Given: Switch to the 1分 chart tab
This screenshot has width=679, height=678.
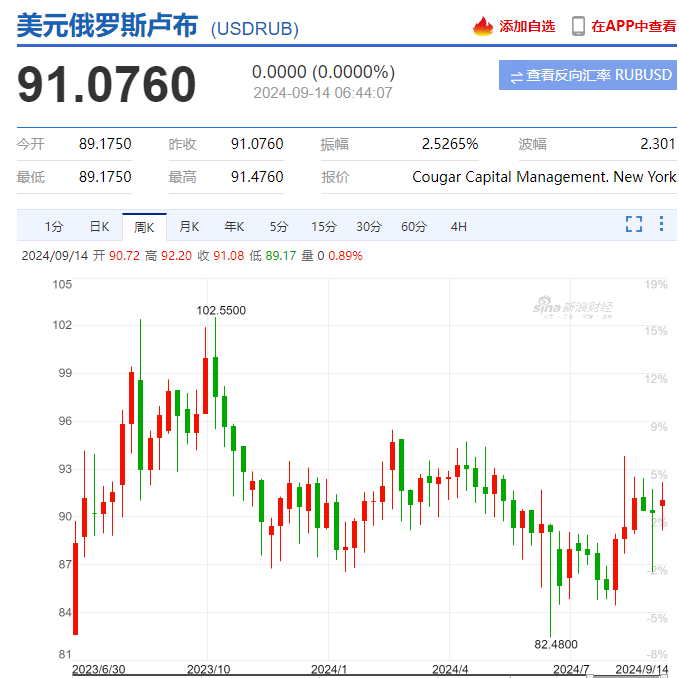Looking at the screenshot, I should pyautogui.click(x=54, y=226).
